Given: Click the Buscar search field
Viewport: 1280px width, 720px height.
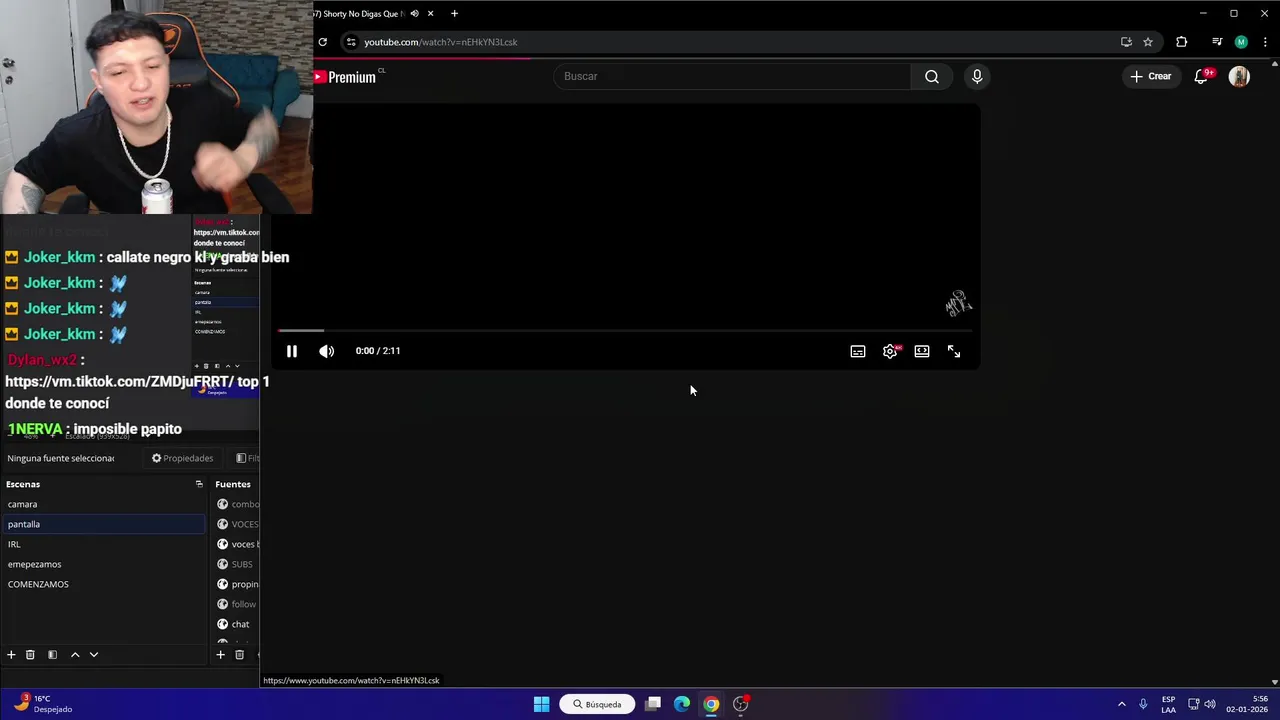Looking at the screenshot, I should 732,76.
